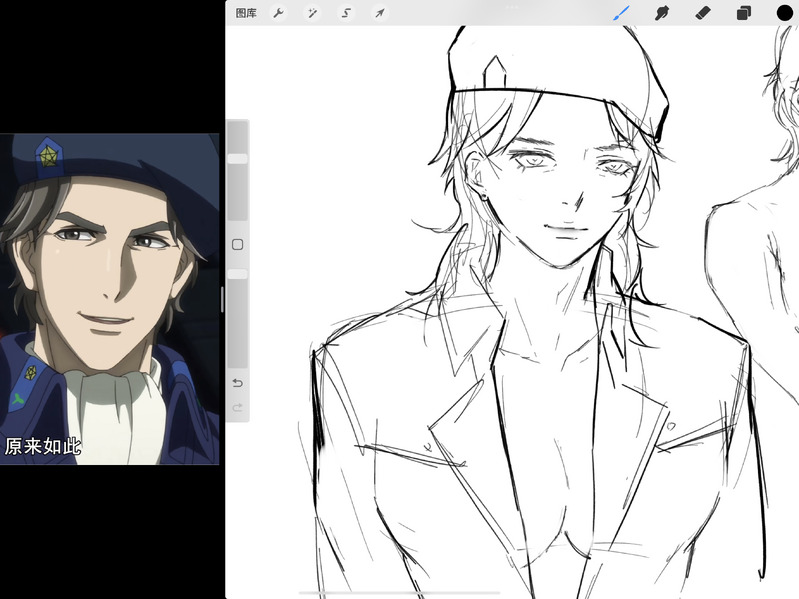Select the Eraser tool
The image size is (799, 599).
tap(703, 13)
